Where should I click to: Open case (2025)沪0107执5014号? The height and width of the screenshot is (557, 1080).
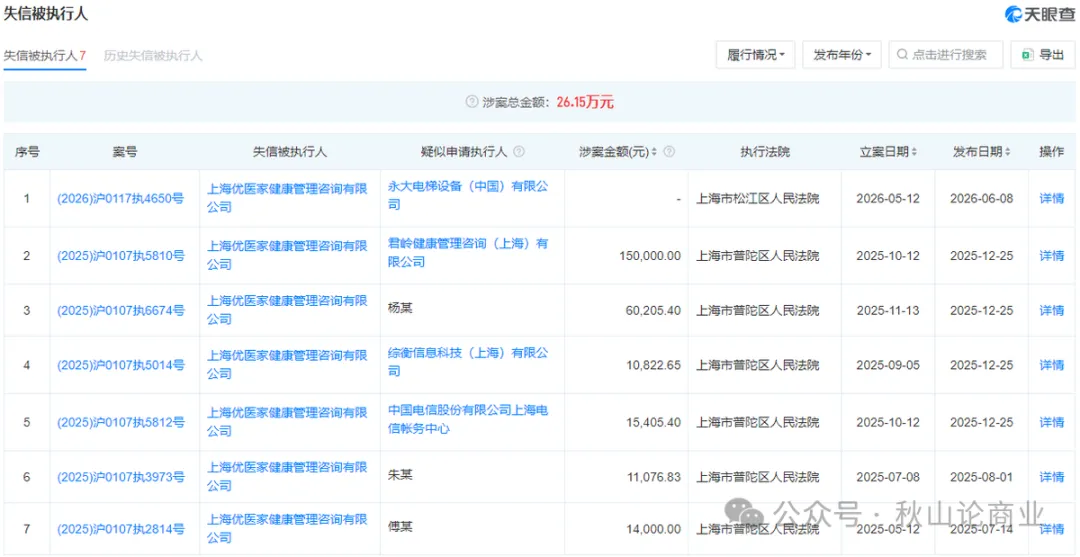tap(121, 365)
